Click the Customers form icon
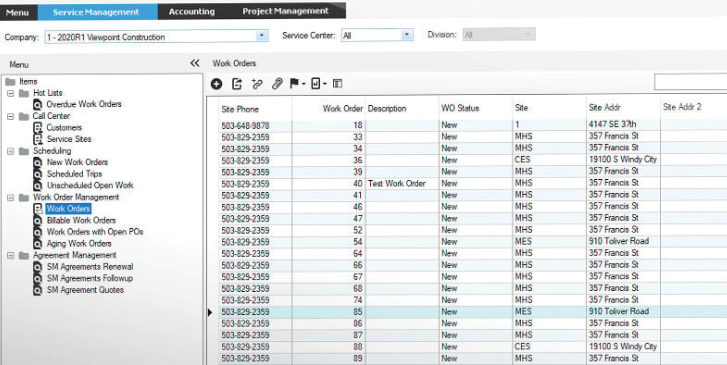This screenshot has height=365, width=727. point(38,128)
